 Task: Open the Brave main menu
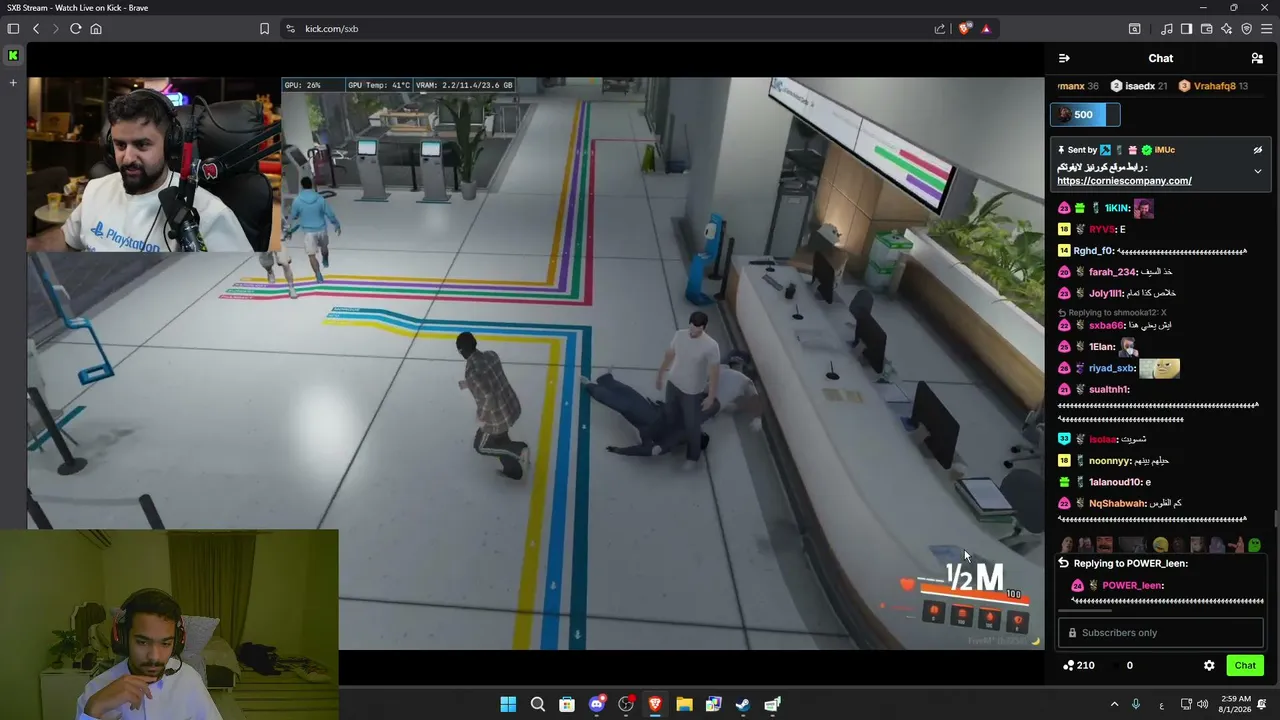[1266, 29]
